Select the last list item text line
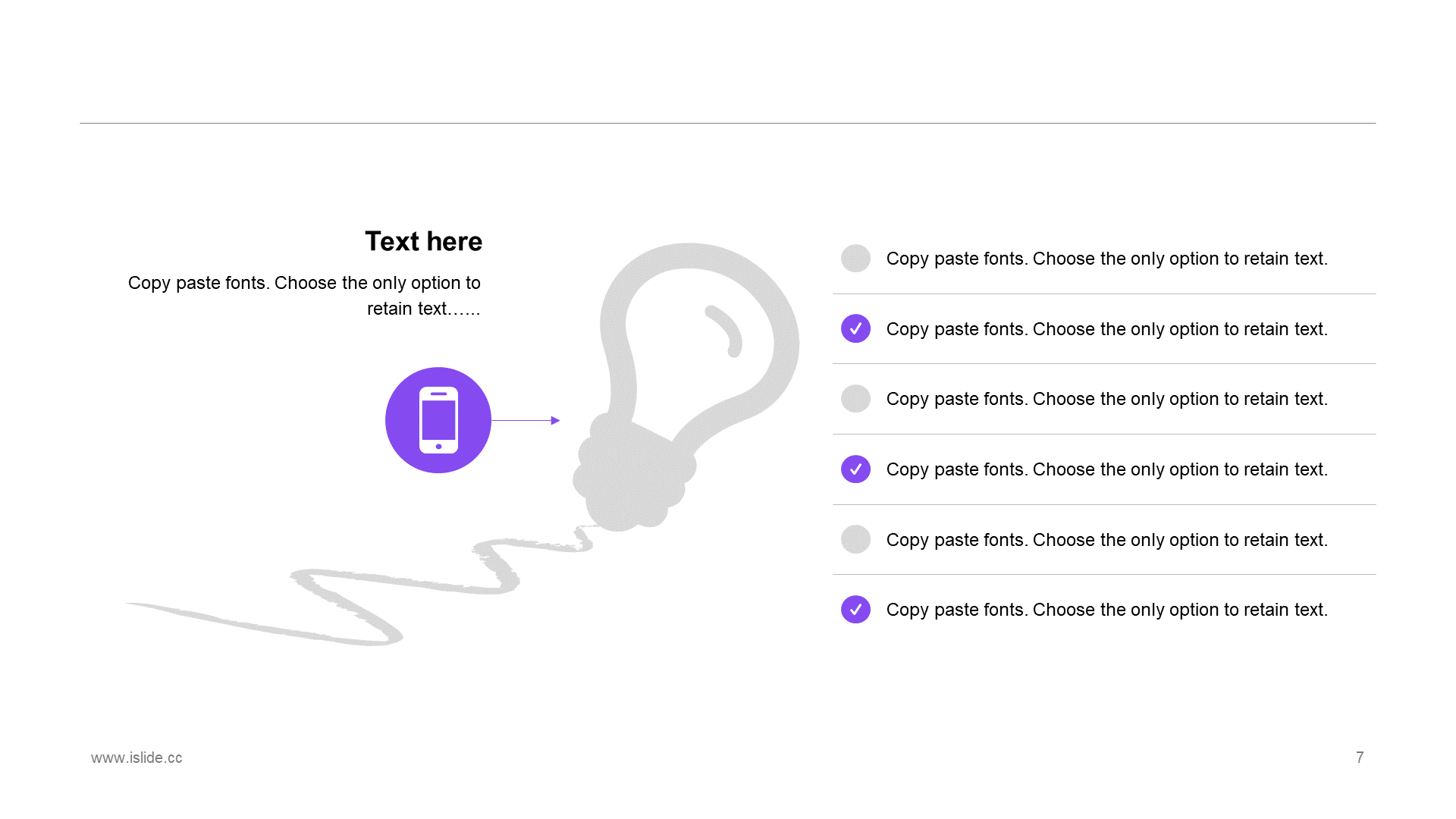The width and height of the screenshot is (1456, 819). pyautogui.click(x=1106, y=610)
